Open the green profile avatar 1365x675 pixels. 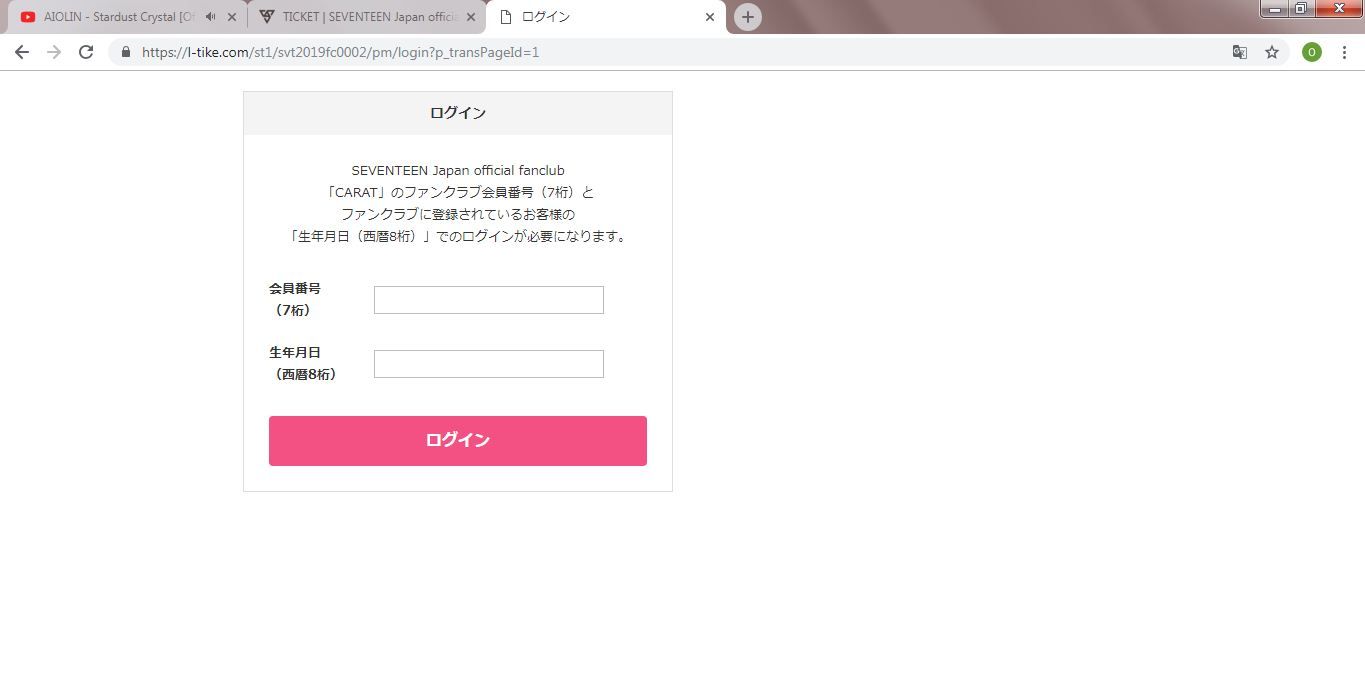[1312, 52]
